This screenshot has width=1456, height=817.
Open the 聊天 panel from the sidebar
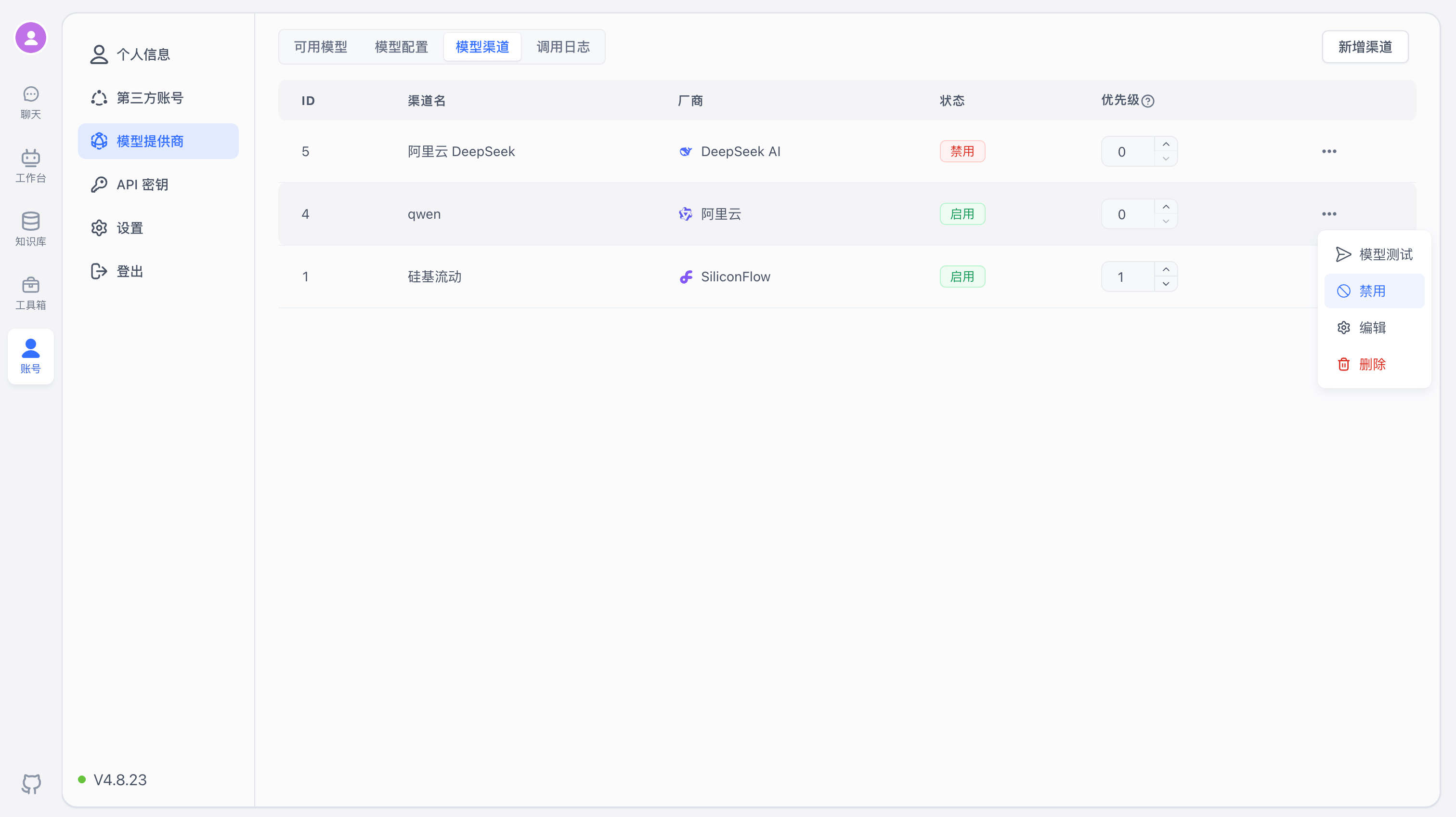click(30, 101)
